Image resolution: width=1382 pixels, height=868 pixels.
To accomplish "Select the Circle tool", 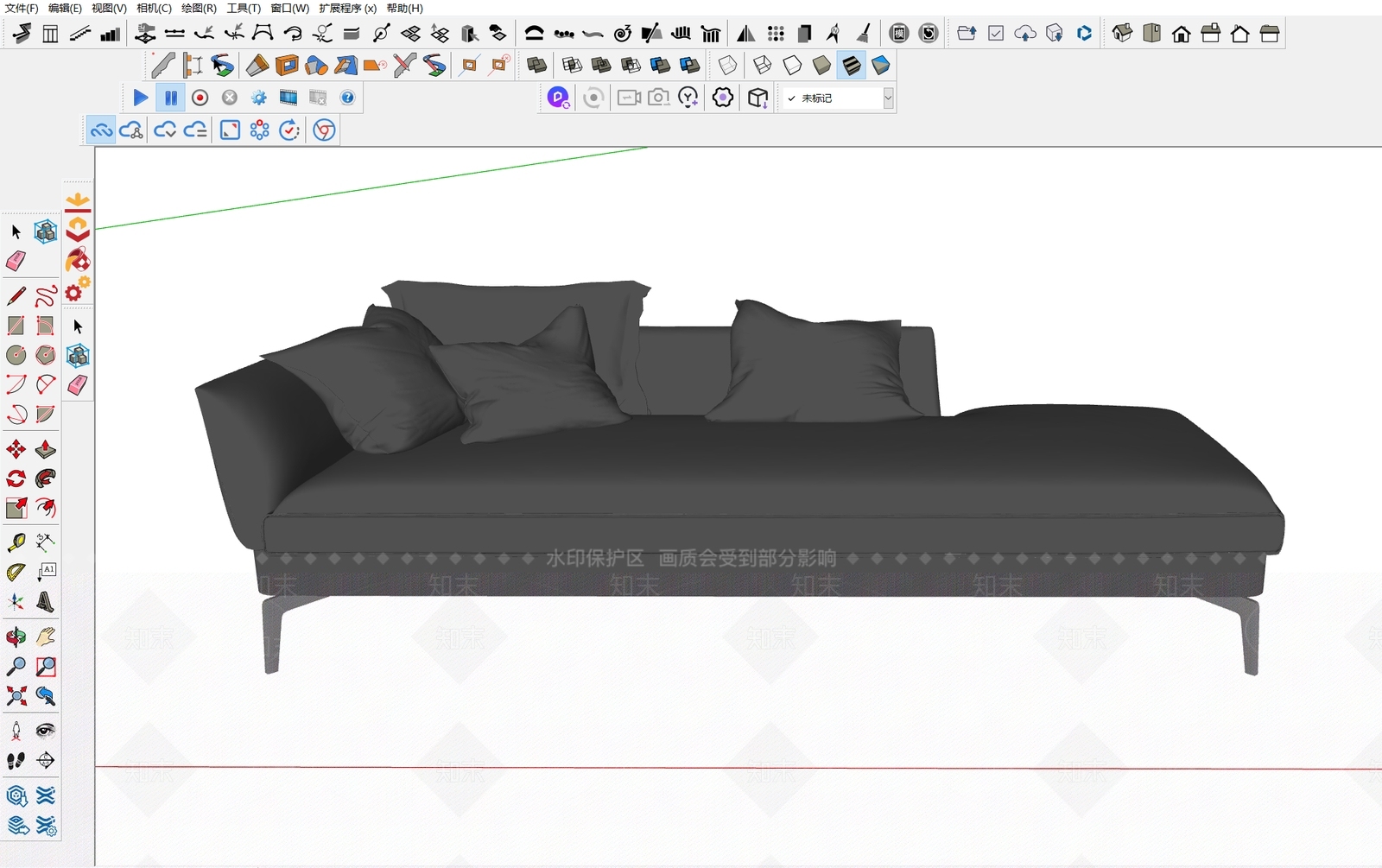I will coord(16,355).
